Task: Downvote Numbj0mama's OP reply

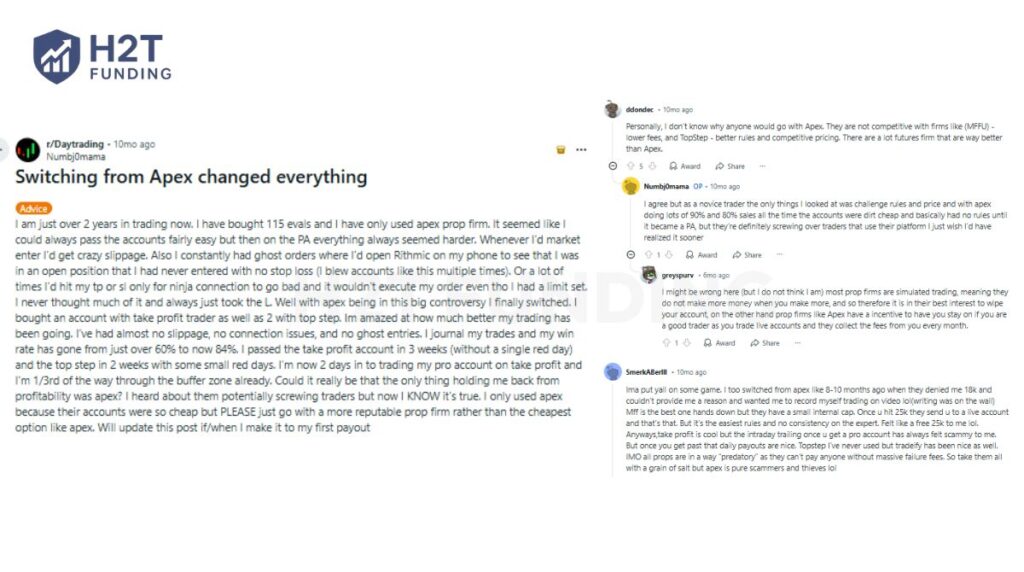Action: pos(668,255)
